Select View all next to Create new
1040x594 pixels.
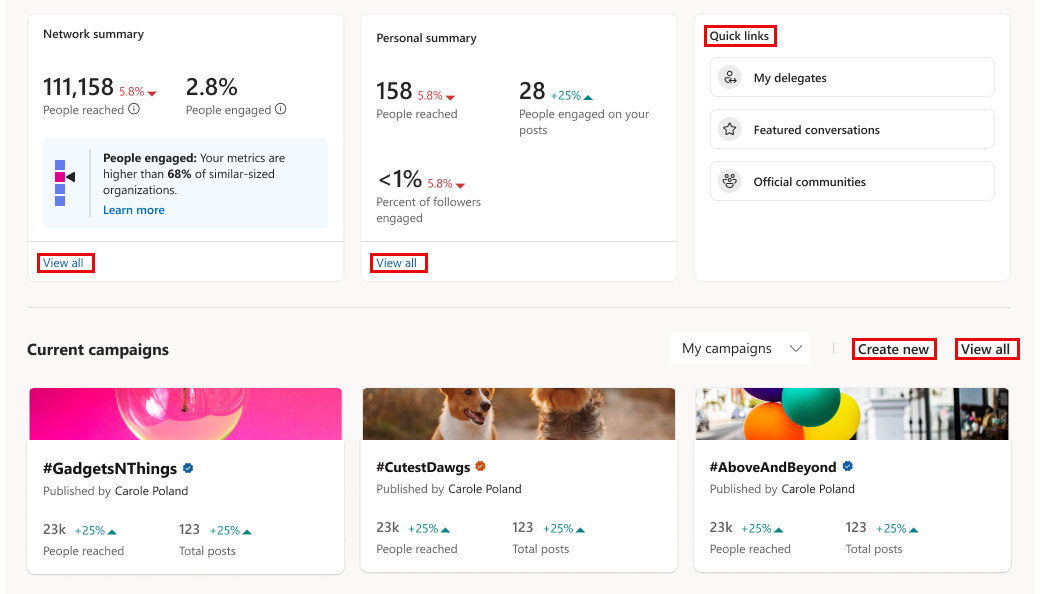[985, 349]
